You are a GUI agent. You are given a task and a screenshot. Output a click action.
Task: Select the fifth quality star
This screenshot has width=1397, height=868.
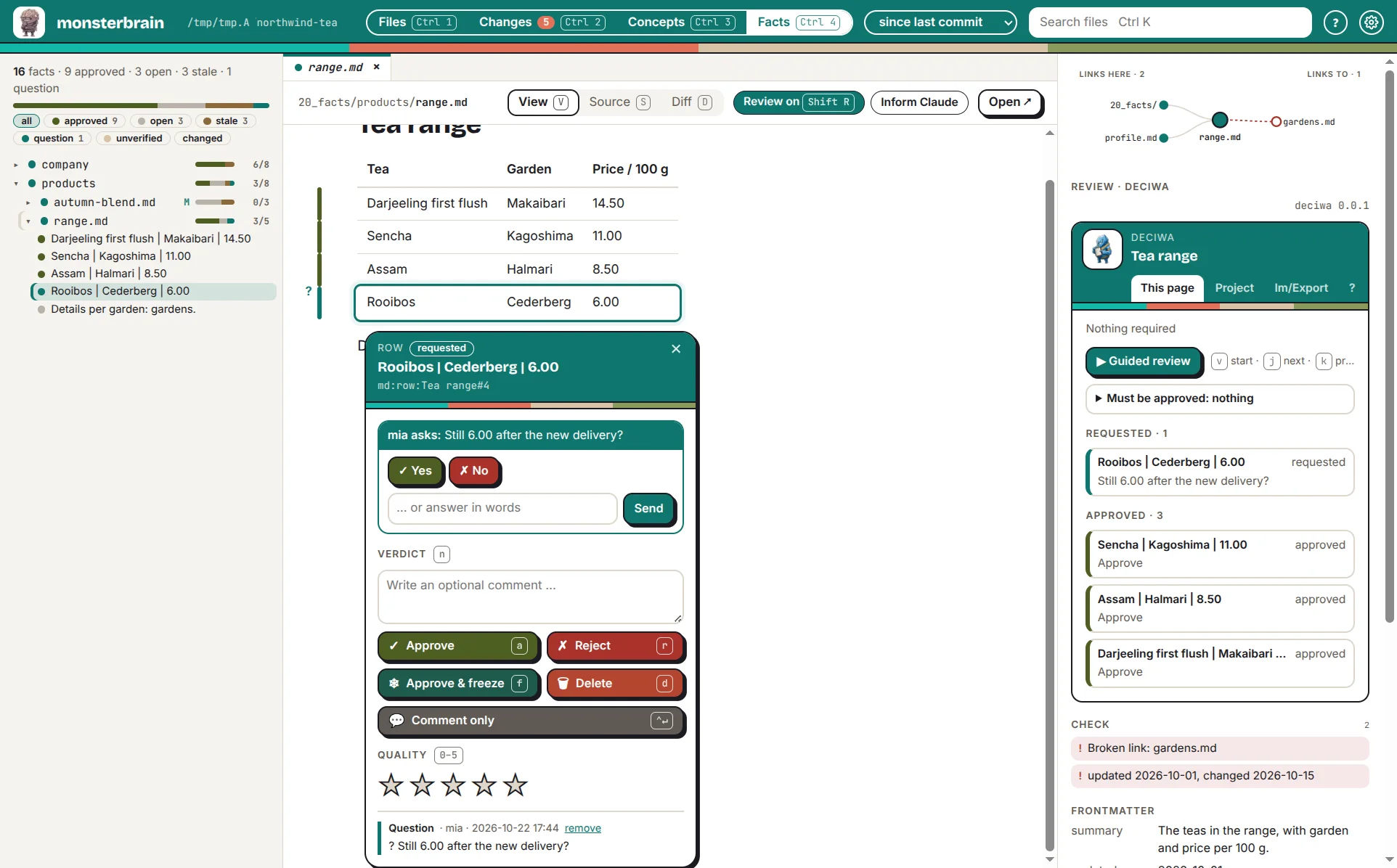coord(516,785)
